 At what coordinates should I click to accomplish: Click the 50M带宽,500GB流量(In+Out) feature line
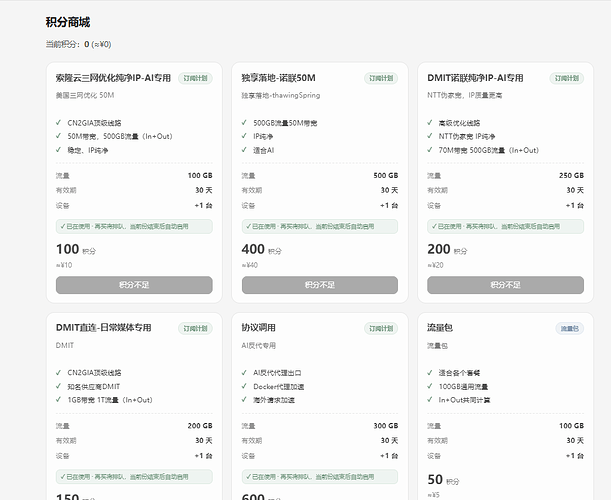[x=120, y=136]
